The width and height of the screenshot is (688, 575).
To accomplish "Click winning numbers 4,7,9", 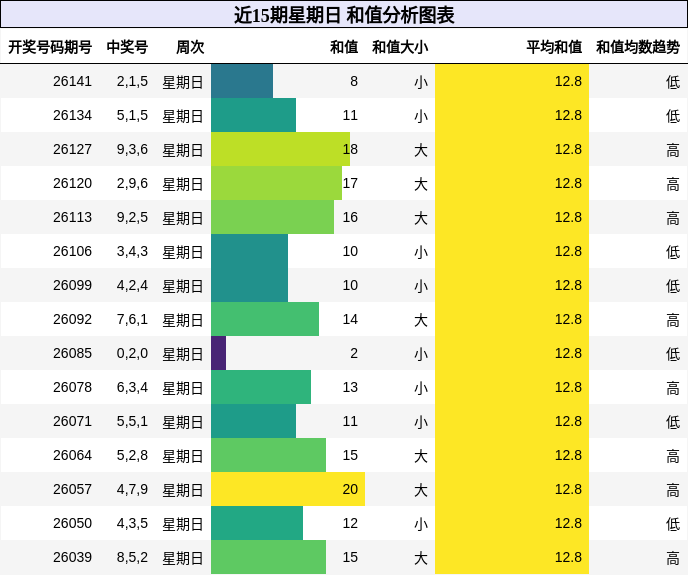I will (132, 489).
